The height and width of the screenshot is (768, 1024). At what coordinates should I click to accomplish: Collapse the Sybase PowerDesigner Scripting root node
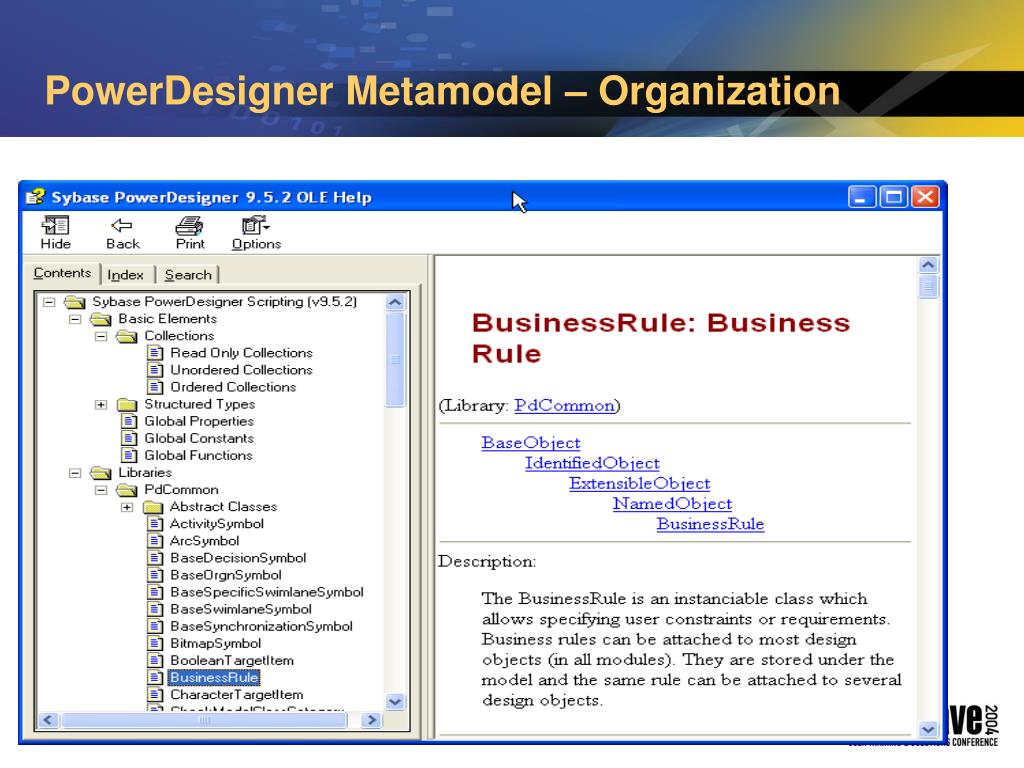point(49,302)
